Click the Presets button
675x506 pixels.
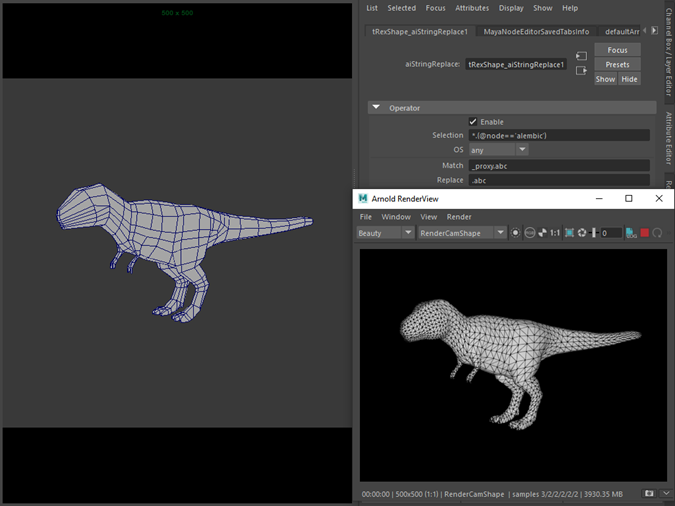coord(617,64)
